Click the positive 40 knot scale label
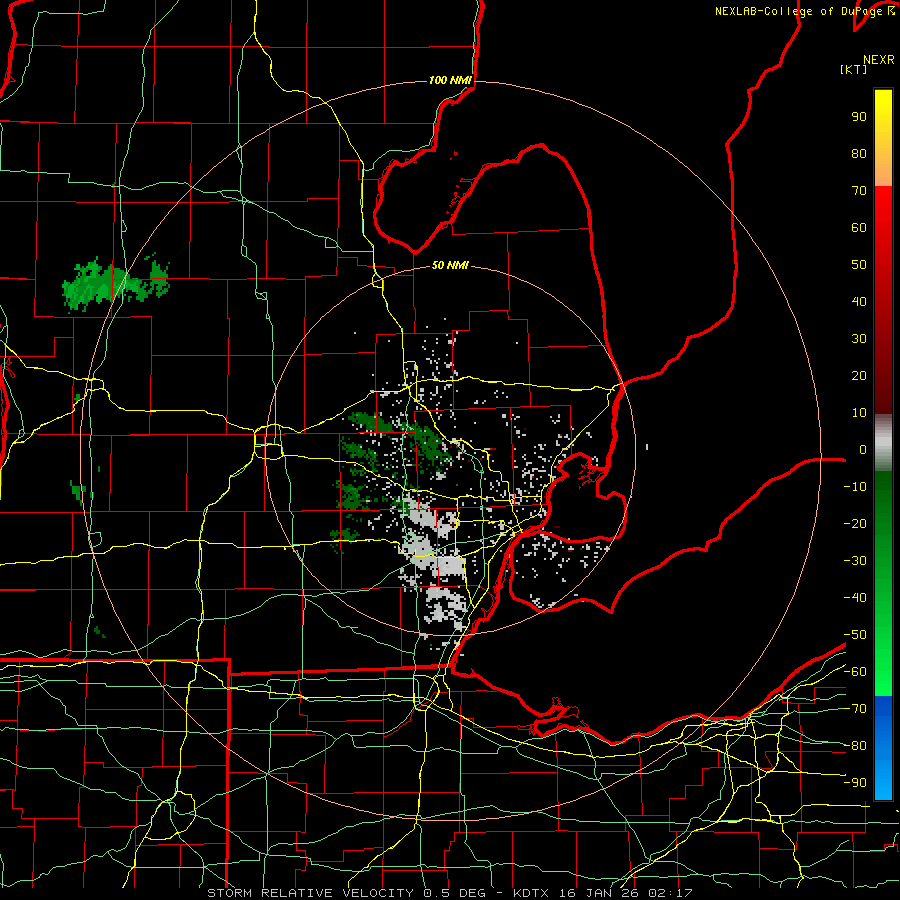 859,302
